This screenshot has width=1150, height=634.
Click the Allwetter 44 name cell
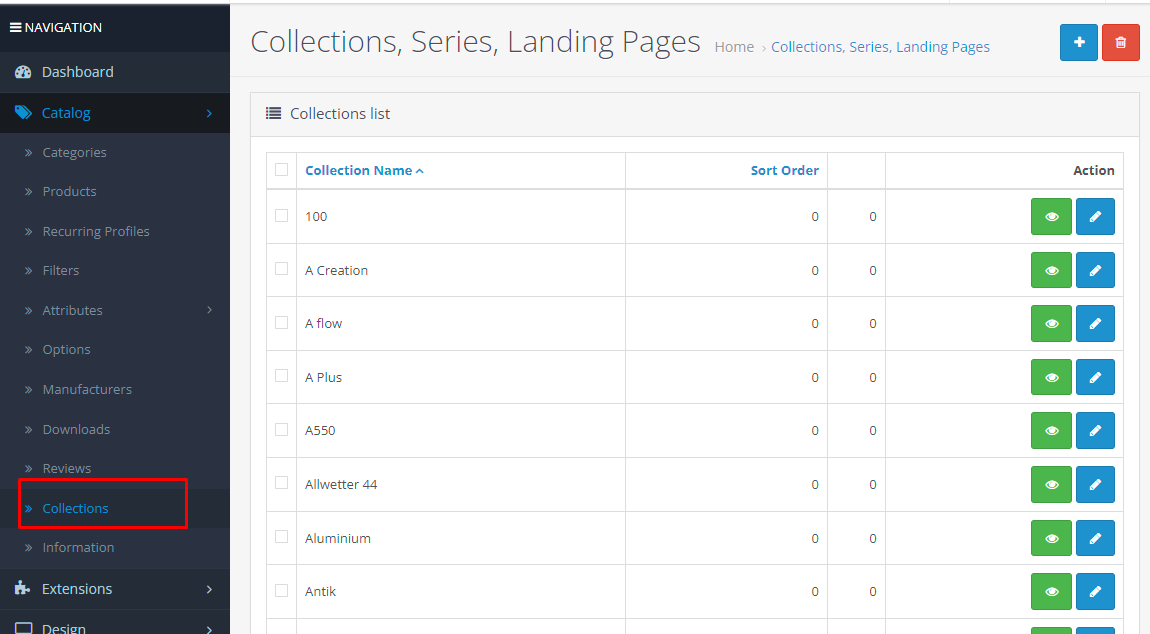pyautogui.click(x=461, y=484)
